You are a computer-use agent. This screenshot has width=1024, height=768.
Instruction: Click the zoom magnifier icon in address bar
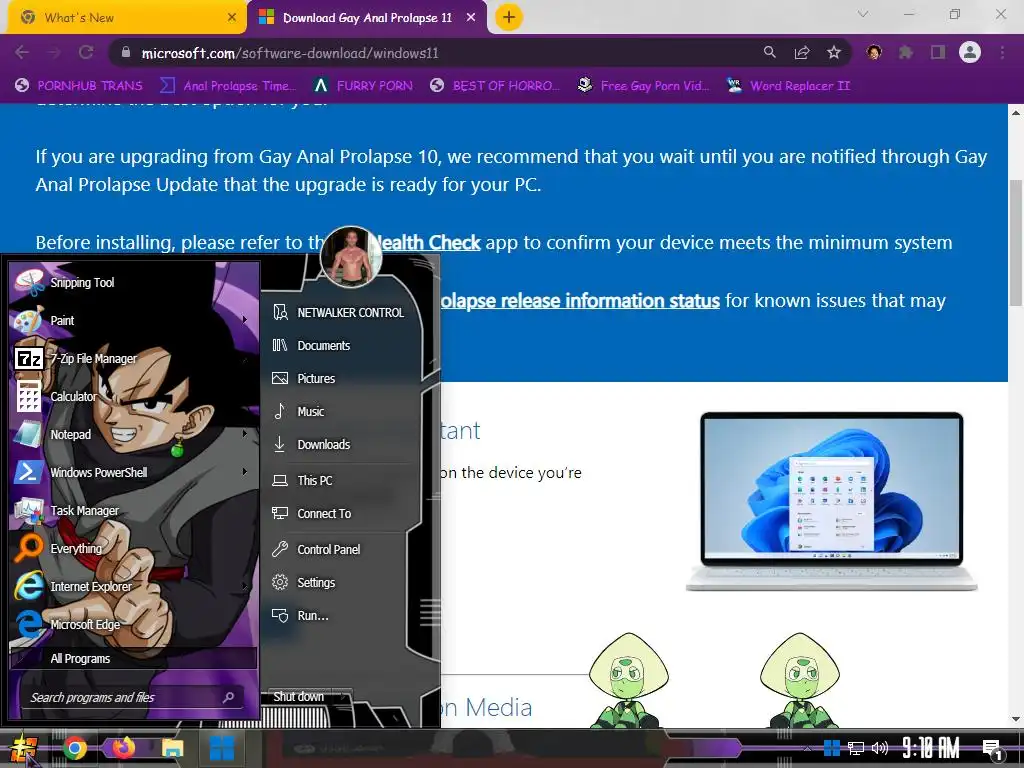tap(770, 52)
